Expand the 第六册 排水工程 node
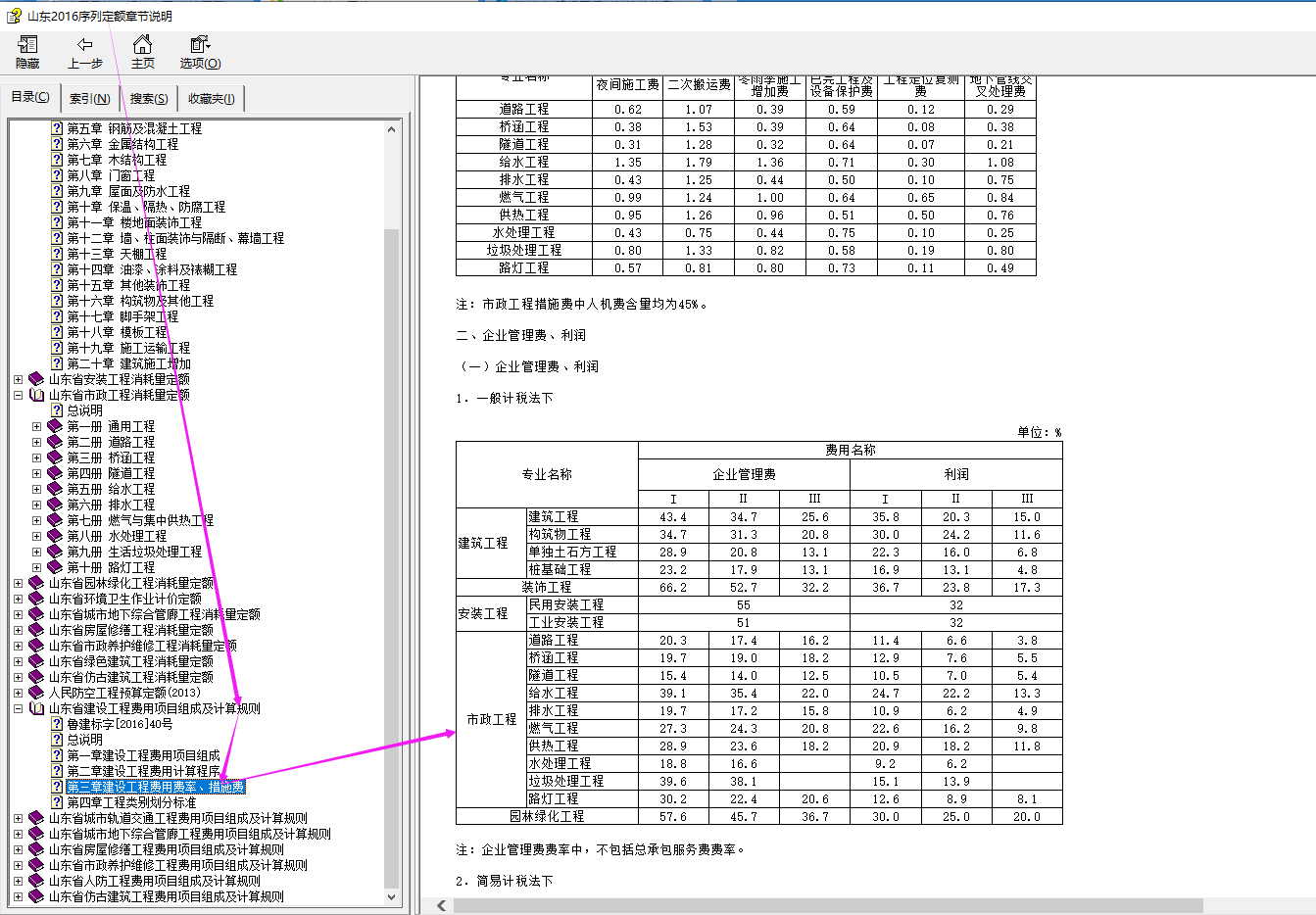1316x915 pixels. coord(36,505)
